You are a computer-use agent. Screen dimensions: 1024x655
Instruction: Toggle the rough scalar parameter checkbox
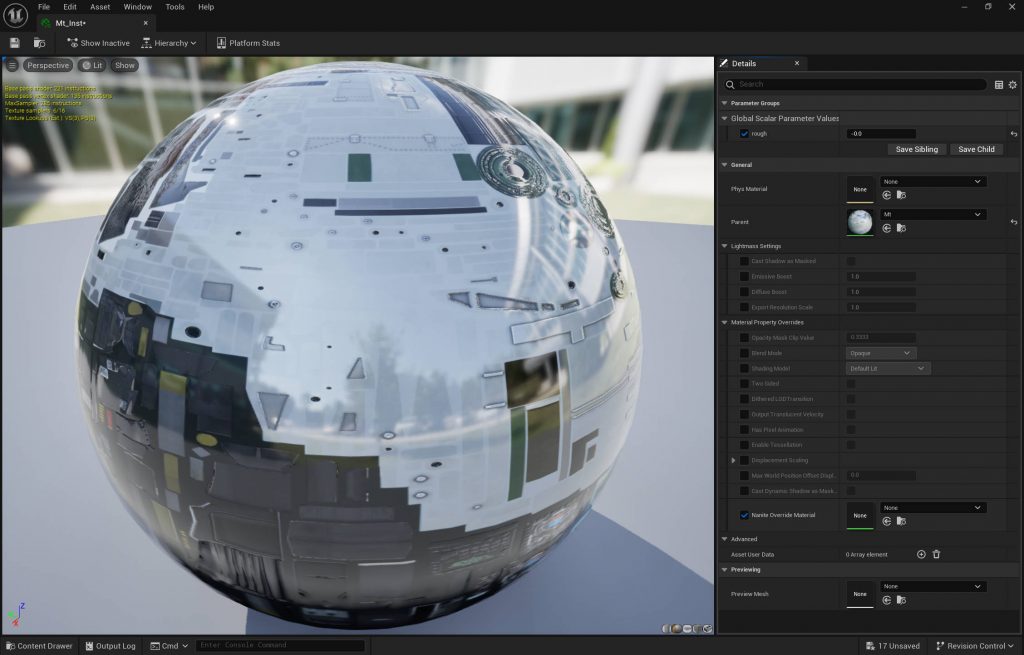[x=744, y=134]
